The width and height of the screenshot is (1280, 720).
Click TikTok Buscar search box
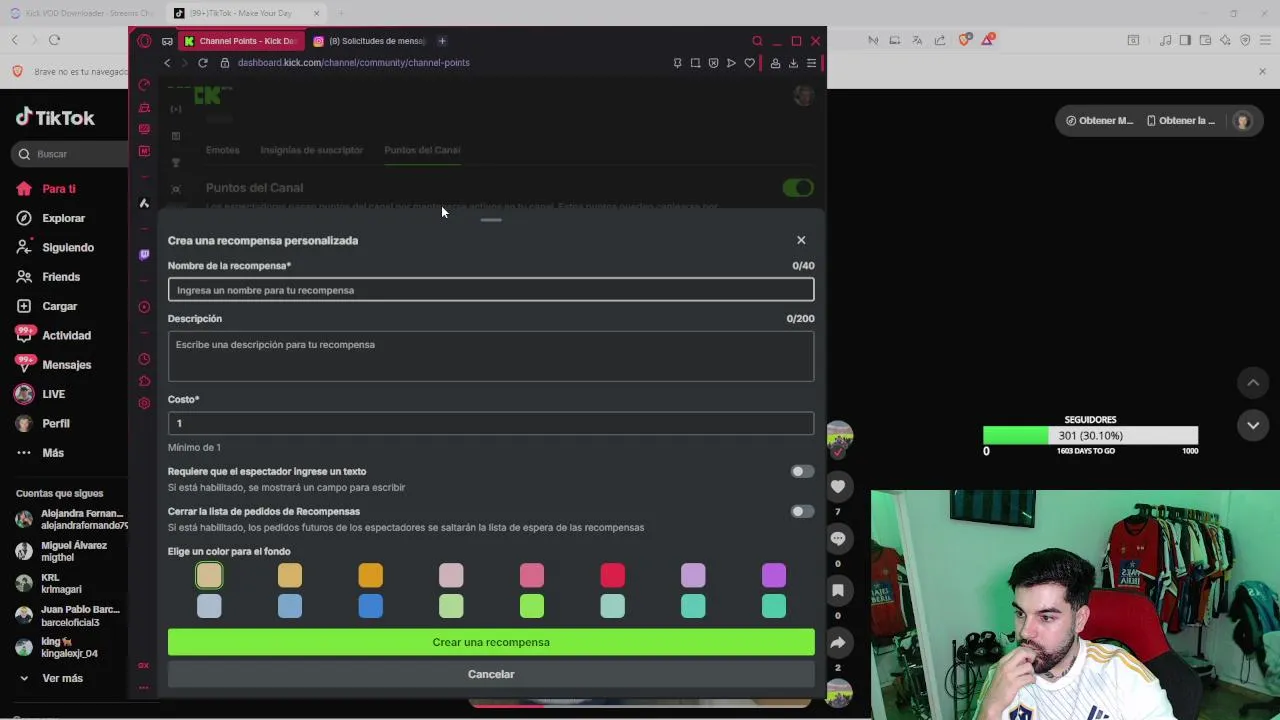[x=70, y=154]
